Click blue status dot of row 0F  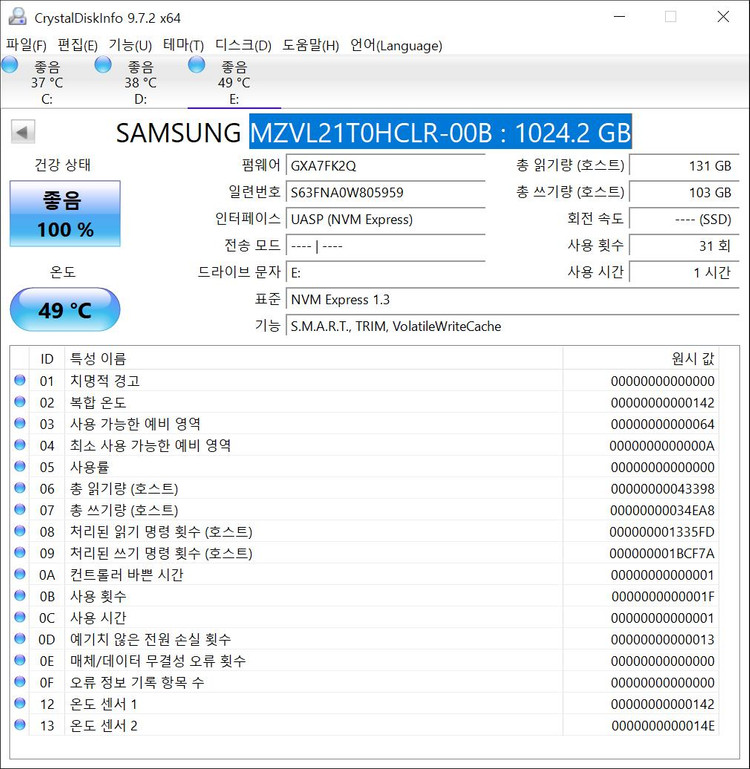[x=20, y=682]
